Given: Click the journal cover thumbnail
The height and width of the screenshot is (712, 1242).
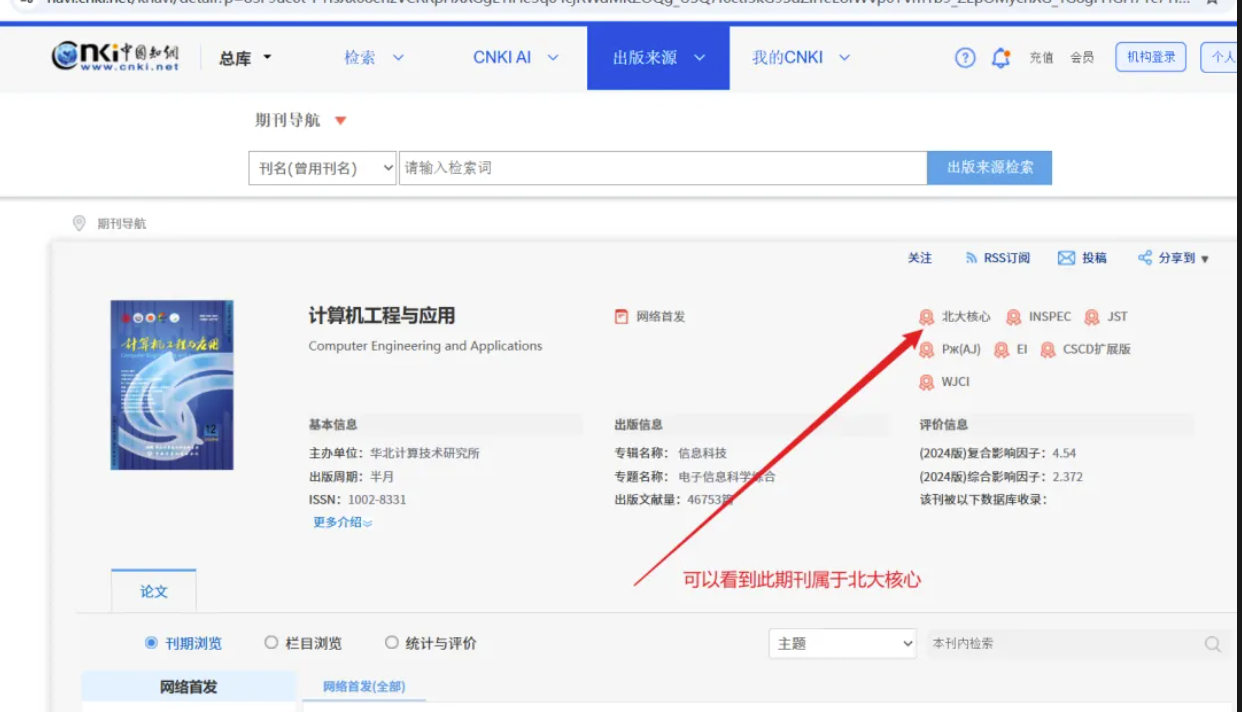Looking at the screenshot, I should [172, 385].
